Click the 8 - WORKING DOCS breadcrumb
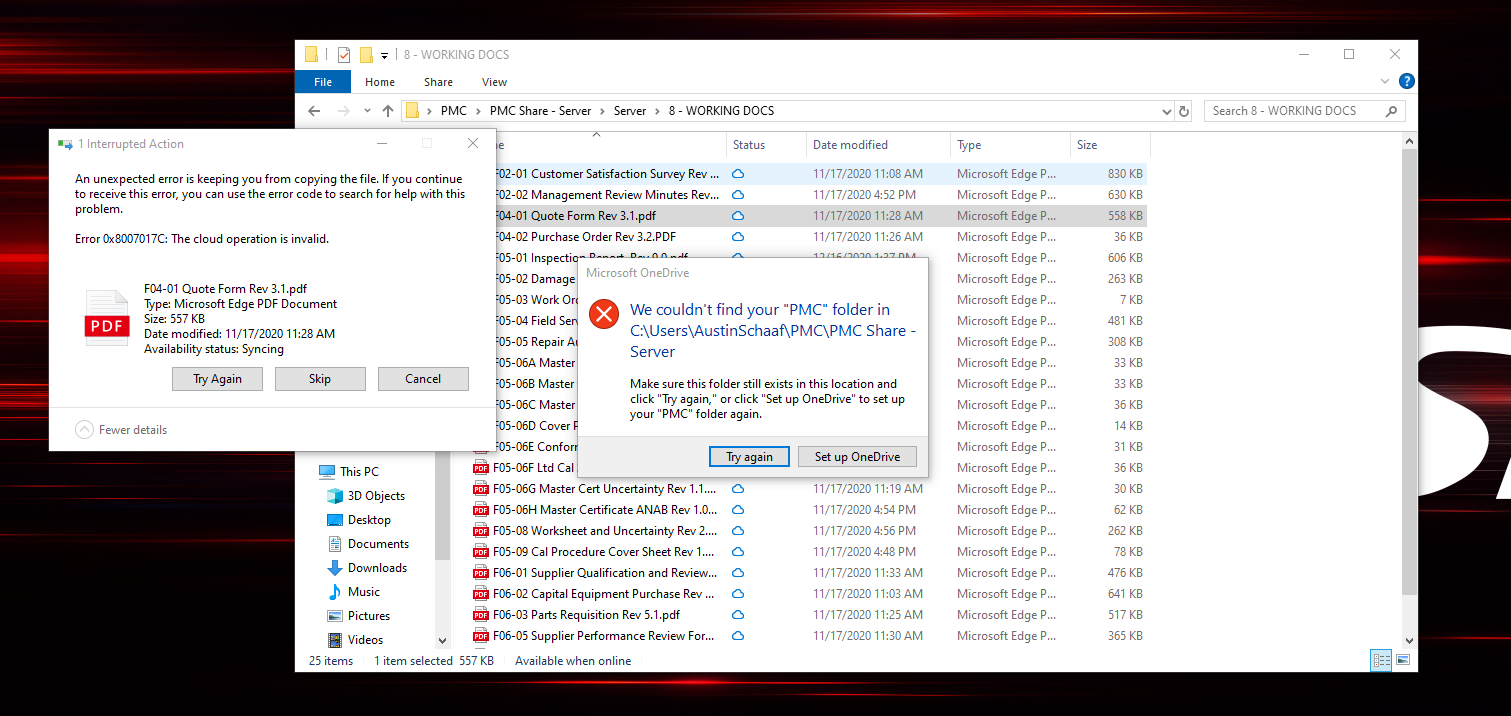Viewport: 1511px width, 716px height. 721,111
